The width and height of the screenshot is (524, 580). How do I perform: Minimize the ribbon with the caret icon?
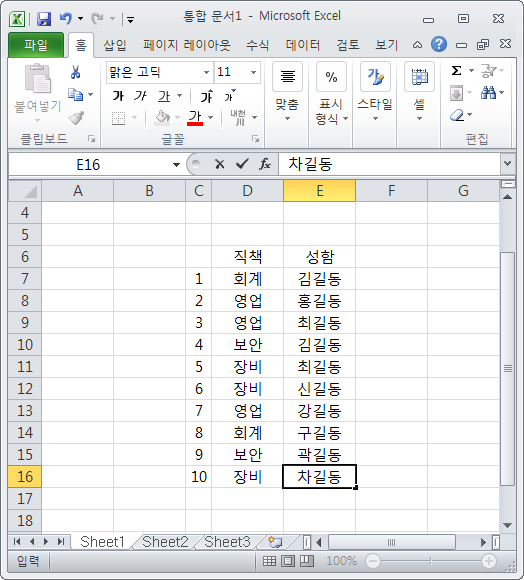[417, 45]
